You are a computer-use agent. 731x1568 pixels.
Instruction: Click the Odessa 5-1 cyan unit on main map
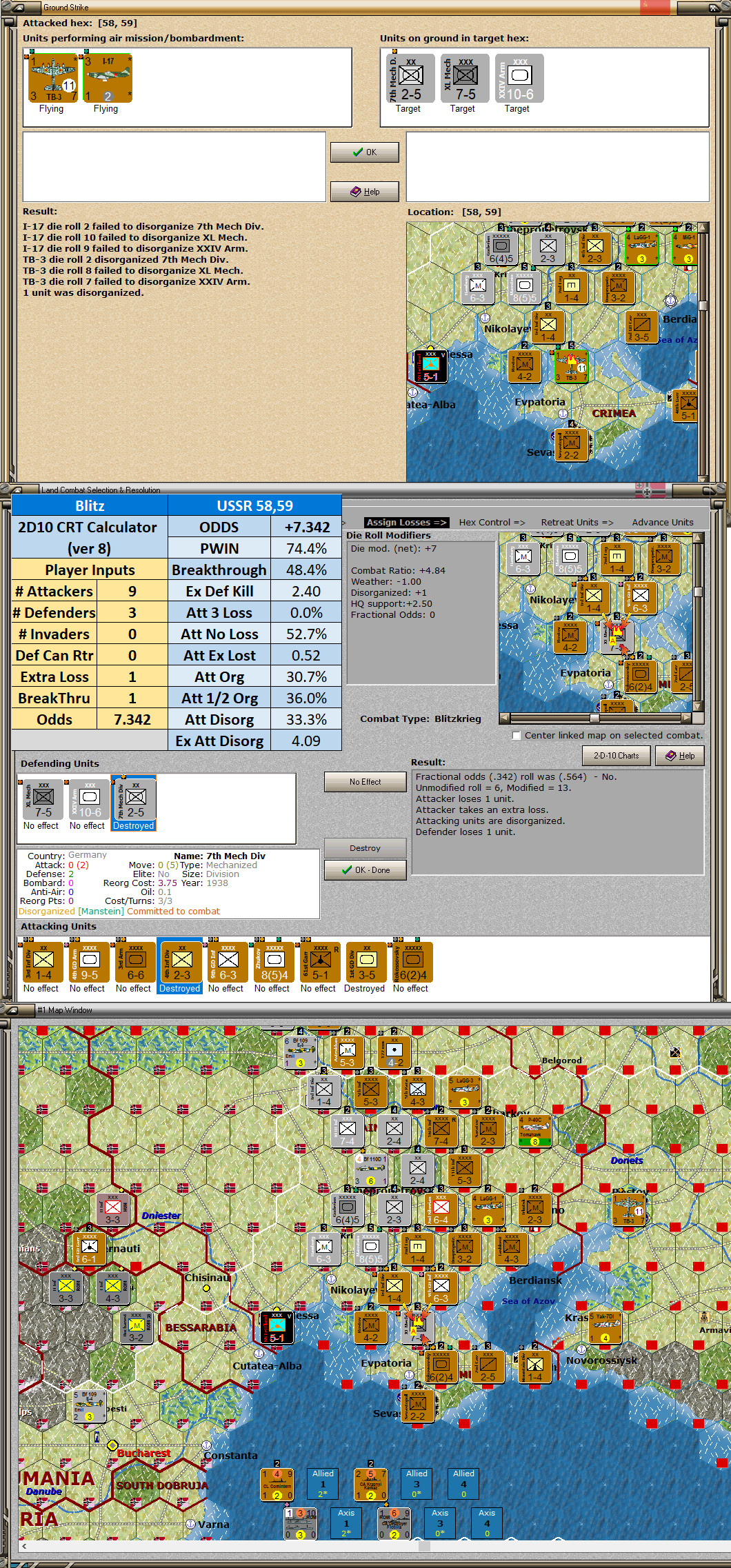tap(277, 1327)
